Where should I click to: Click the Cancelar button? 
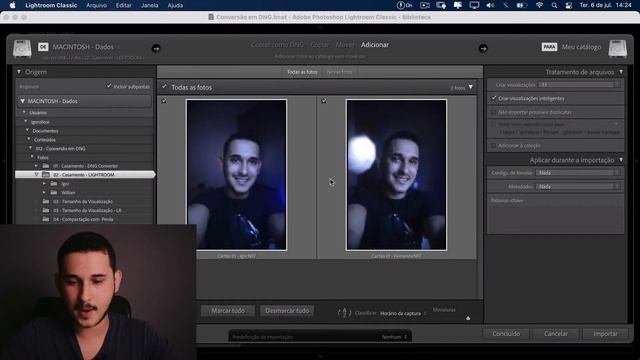pos(556,333)
